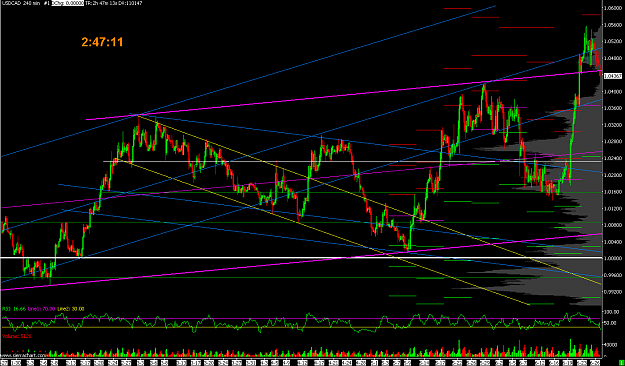Open the www.sierrachart.com watermark link
Image resolution: width=625 pixels, height=366 pixels.
point(23,355)
